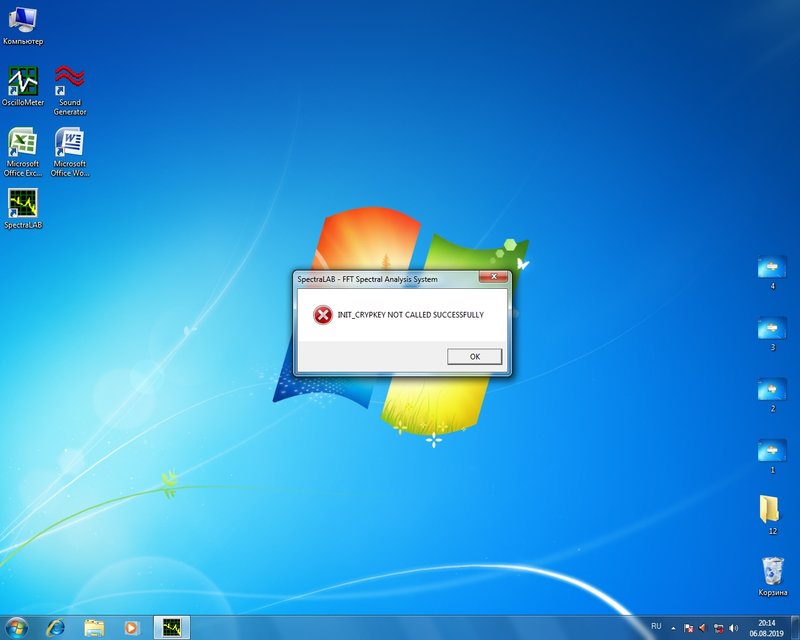This screenshot has height=640, width=800.
Task: Select the Sound Generator desktop shortcut
Action: click(x=70, y=90)
